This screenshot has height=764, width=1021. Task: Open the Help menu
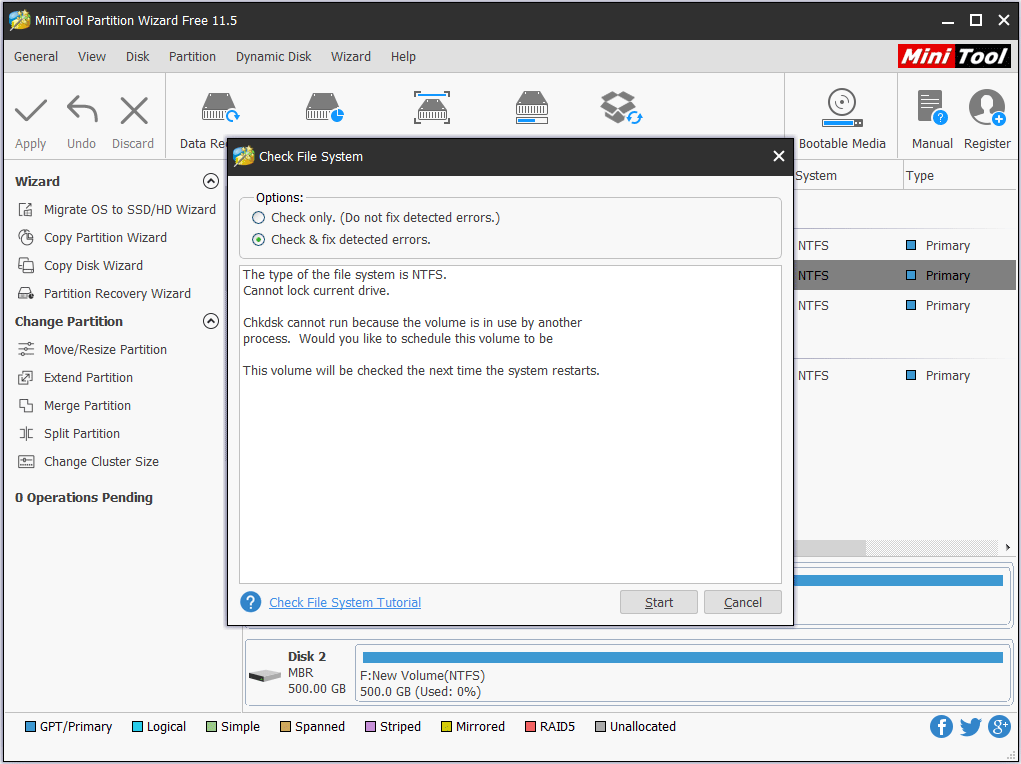pyautogui.click(x=403, y=57)
